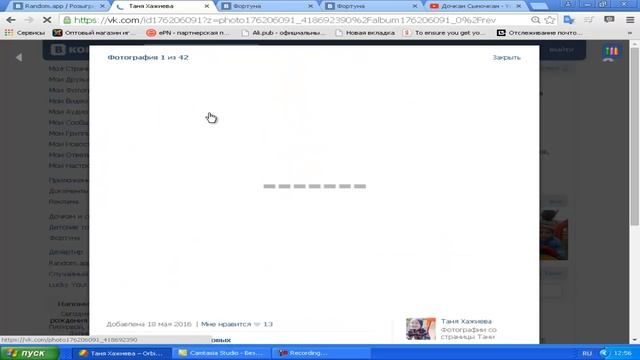Open the Recording taskbar item
Screen dimensions: 640x360
(322, 353)
